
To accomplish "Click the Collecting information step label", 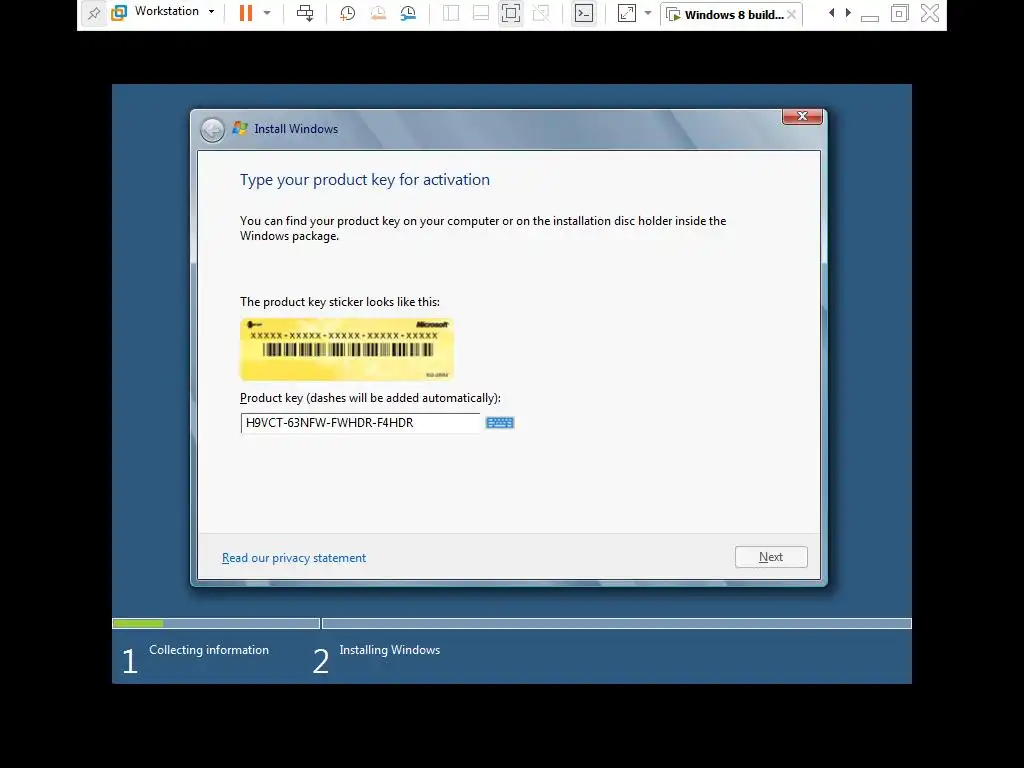I will pos(209,650).
